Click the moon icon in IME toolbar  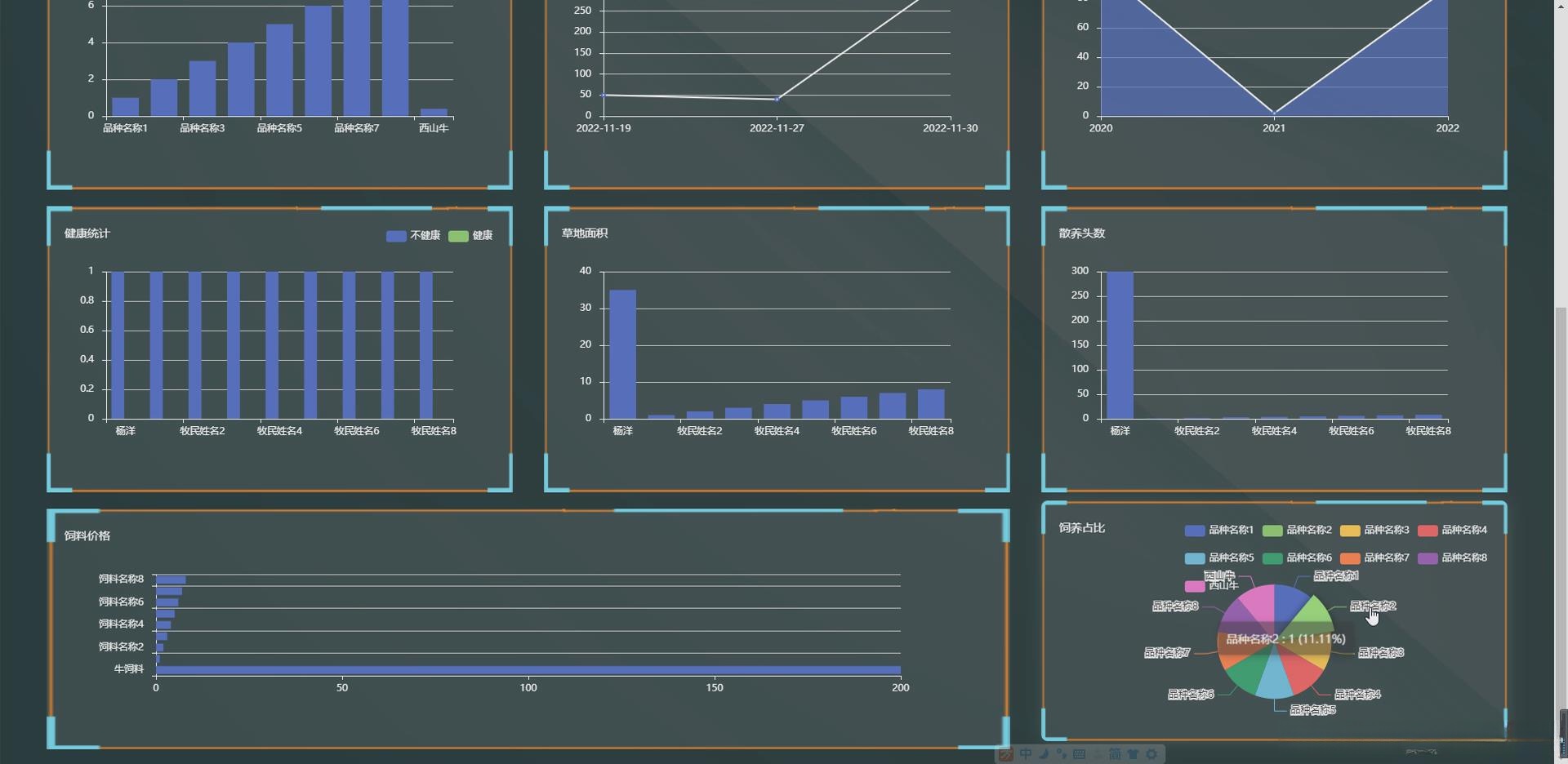tap(1044, 753)
